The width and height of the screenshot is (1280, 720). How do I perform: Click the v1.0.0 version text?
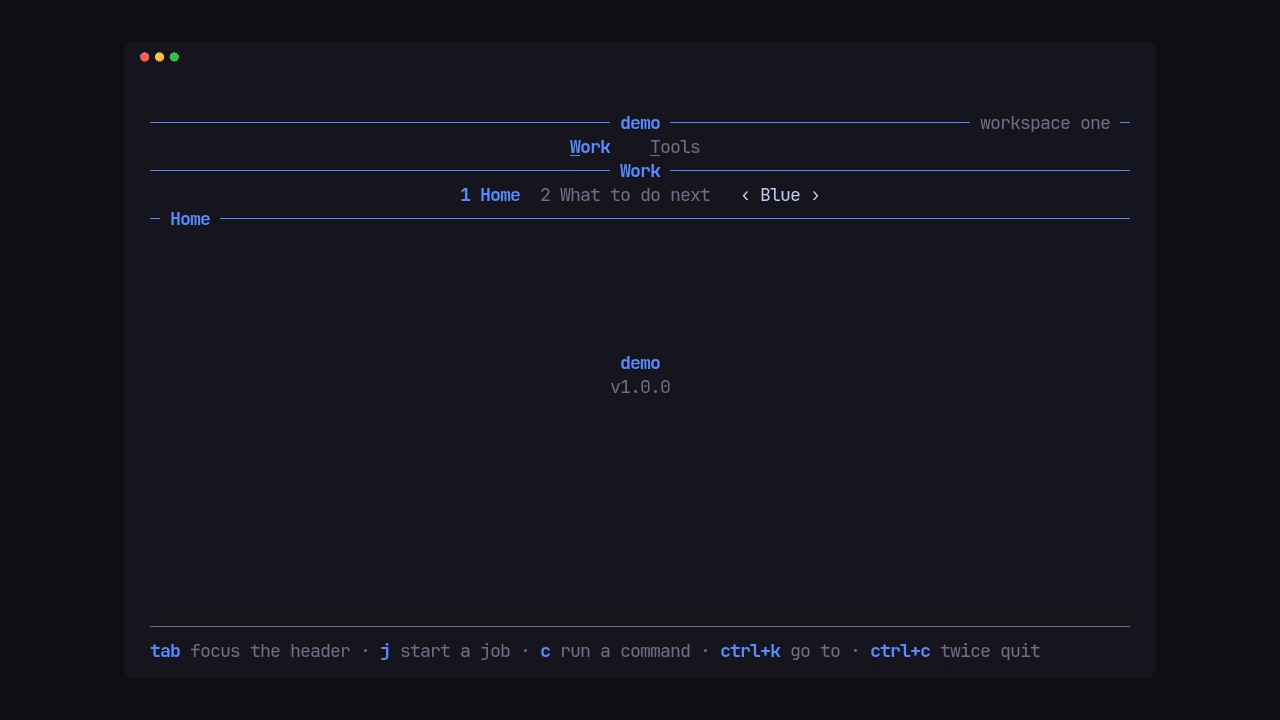640,387
